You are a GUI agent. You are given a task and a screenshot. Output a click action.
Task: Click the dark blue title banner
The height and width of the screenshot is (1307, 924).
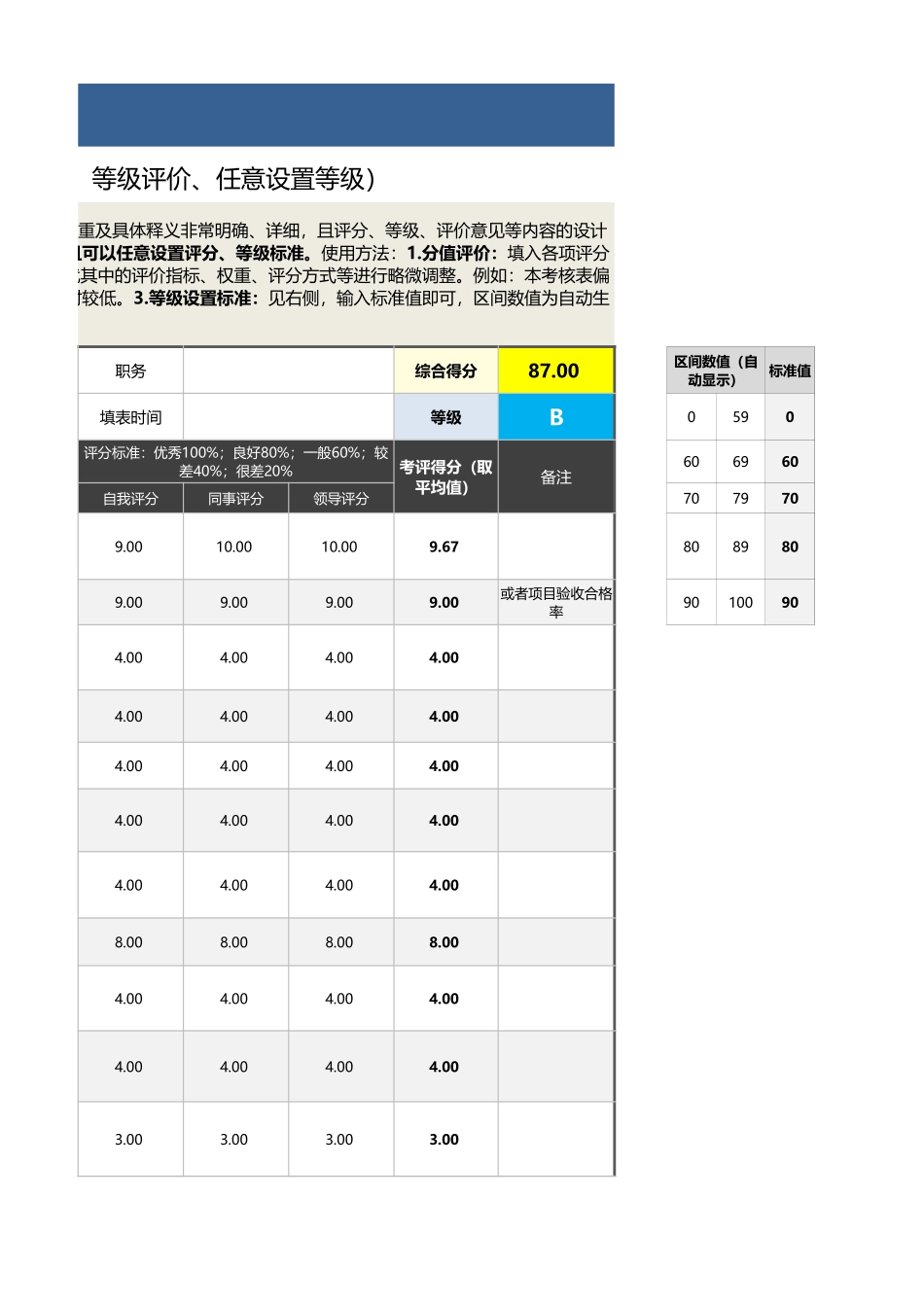tap(346, 115)
